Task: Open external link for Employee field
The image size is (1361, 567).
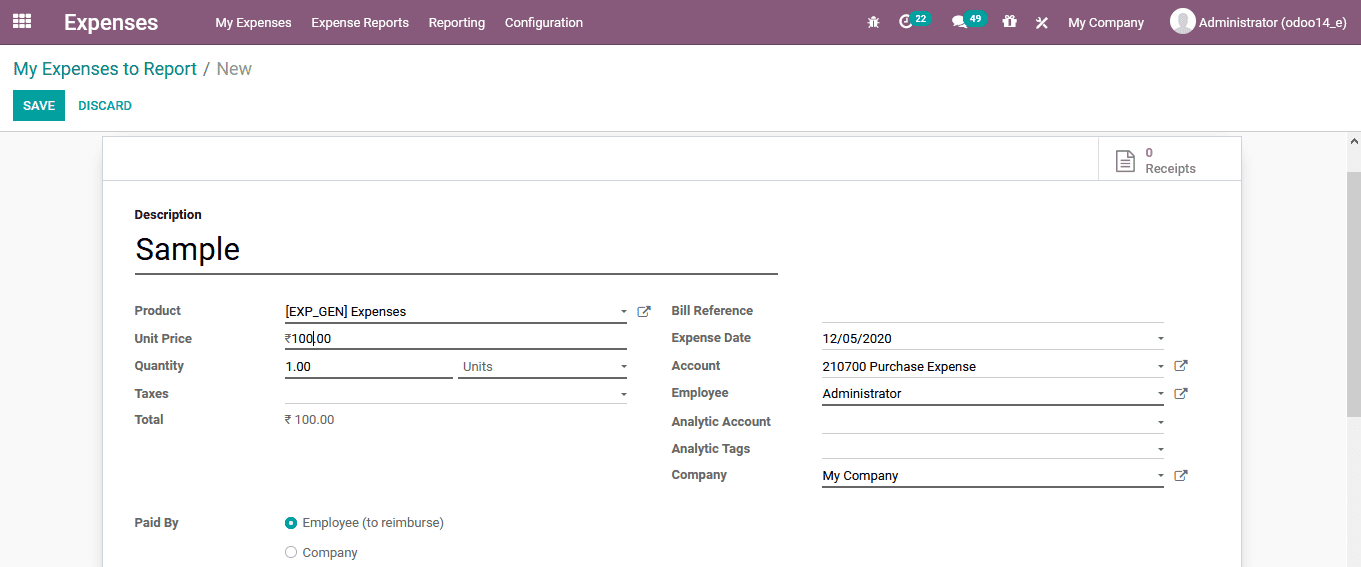Action: tap(1181, 394)
